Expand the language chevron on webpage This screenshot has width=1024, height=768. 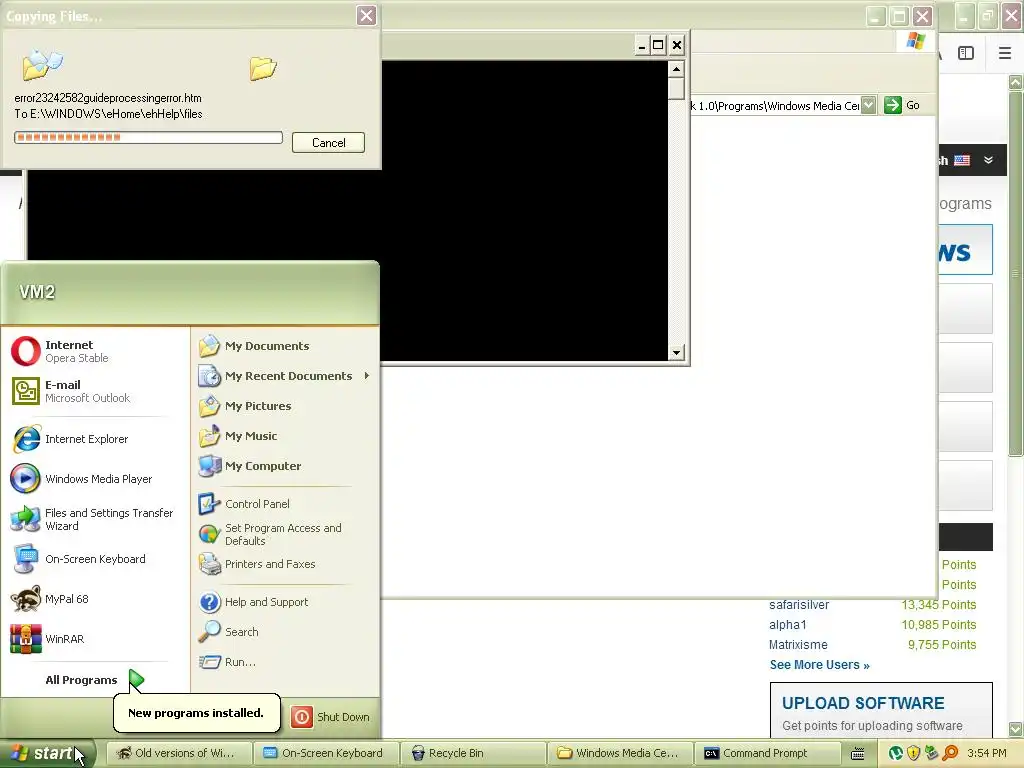point(988,160)
